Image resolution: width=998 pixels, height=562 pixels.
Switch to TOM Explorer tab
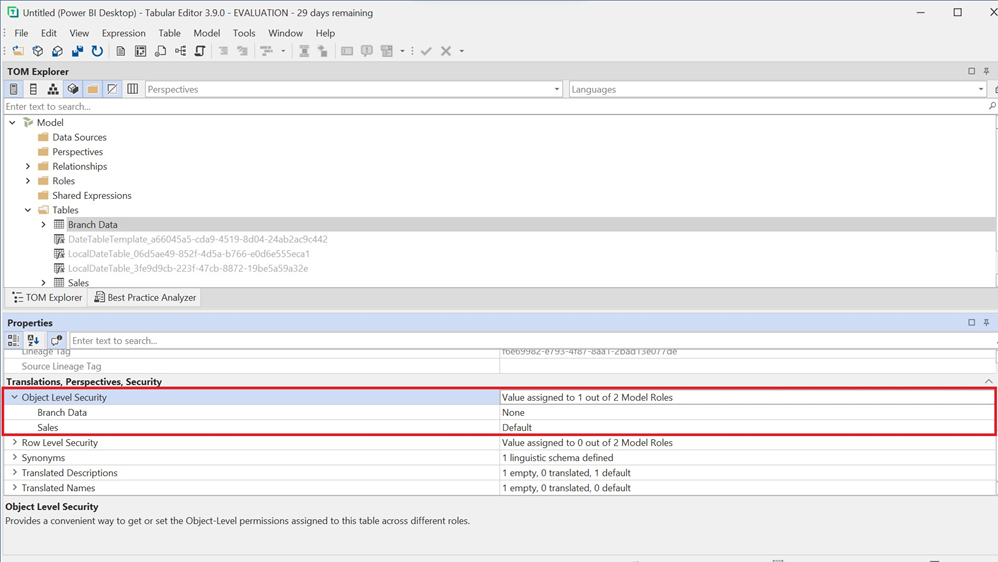point(46,297)
